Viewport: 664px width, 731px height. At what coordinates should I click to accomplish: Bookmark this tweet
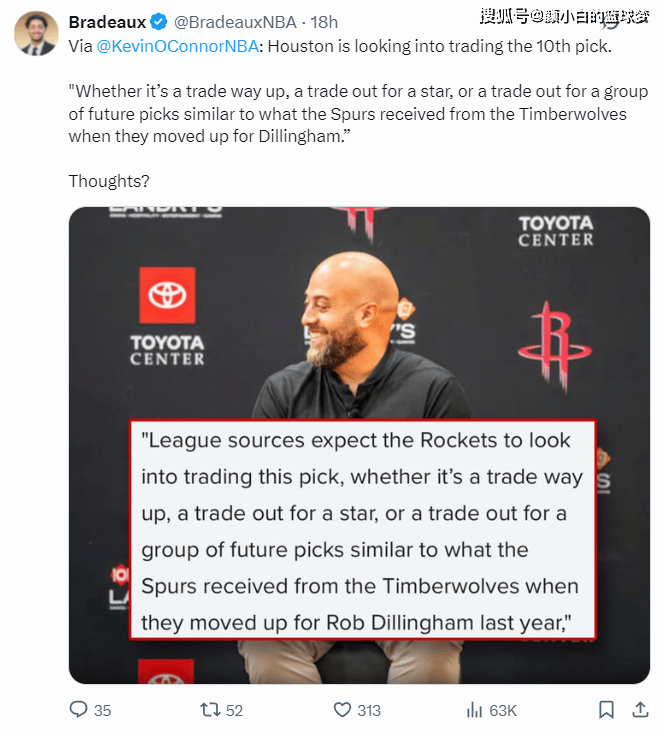pyautogui.click(x=606, y=710)
